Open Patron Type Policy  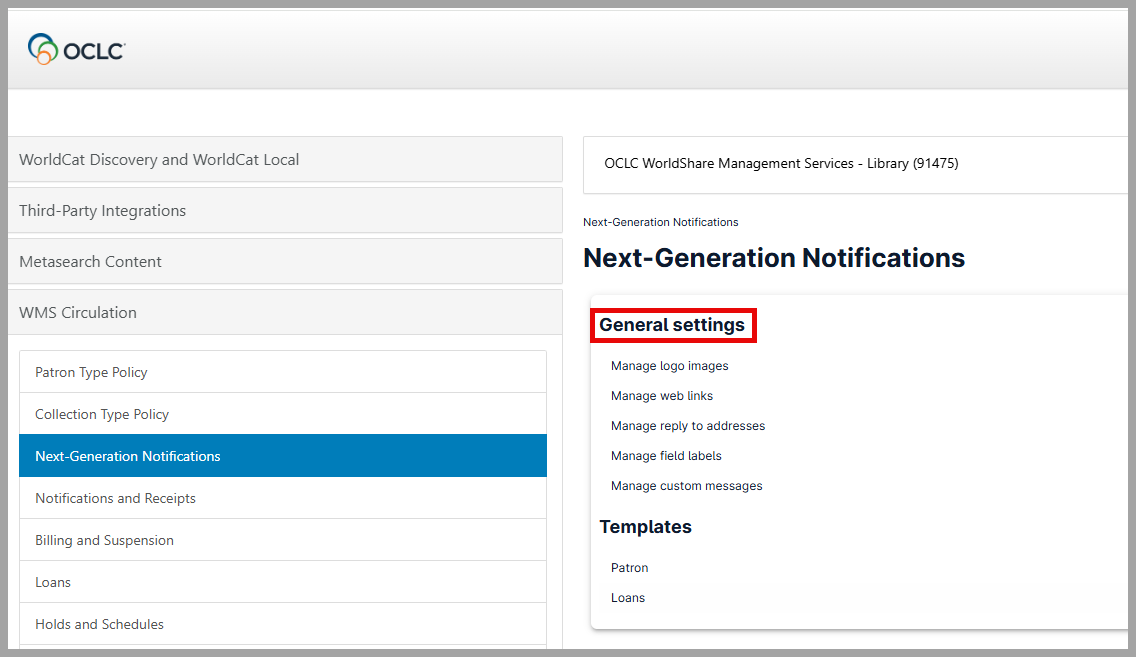(x=283, y=372)
